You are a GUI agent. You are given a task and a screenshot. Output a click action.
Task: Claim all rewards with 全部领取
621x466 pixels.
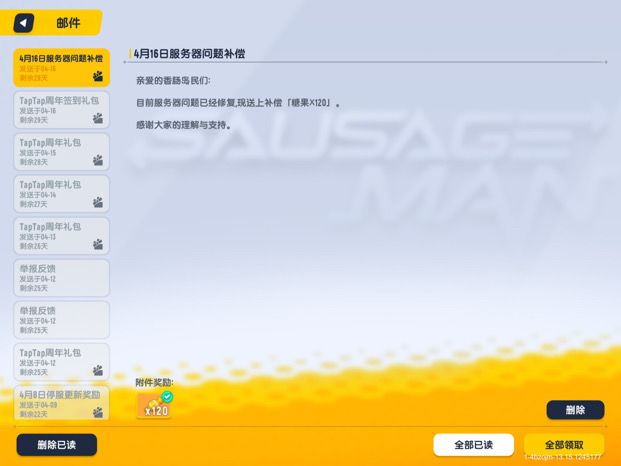(x=564, y=445)
